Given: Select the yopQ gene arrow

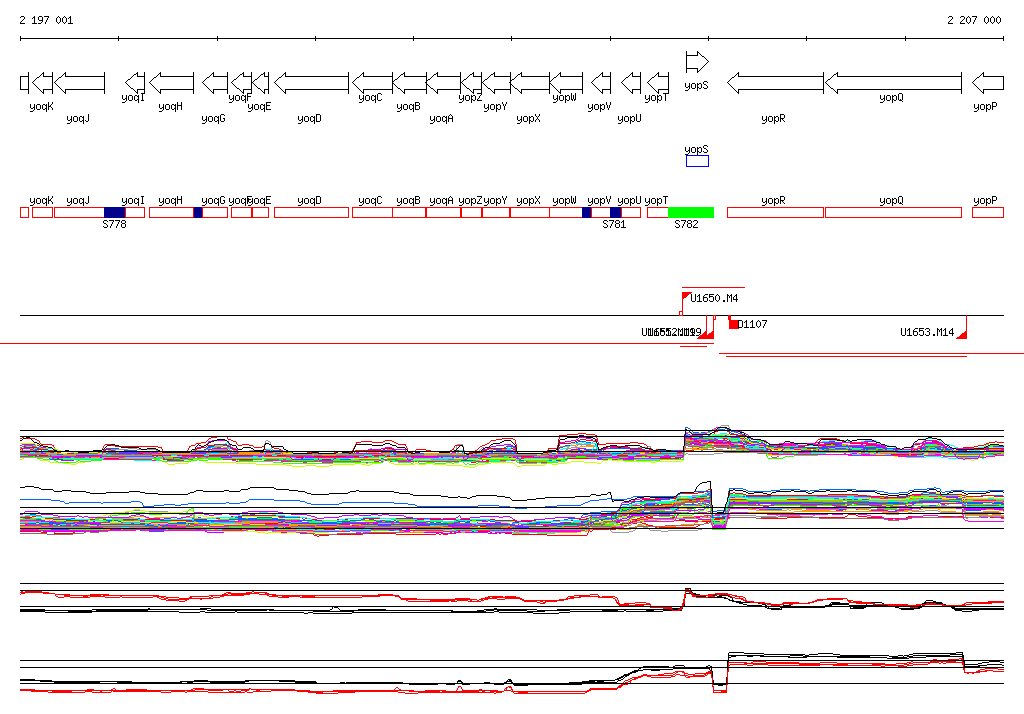Looking at the screenshot, I should [x=893, y=83].
